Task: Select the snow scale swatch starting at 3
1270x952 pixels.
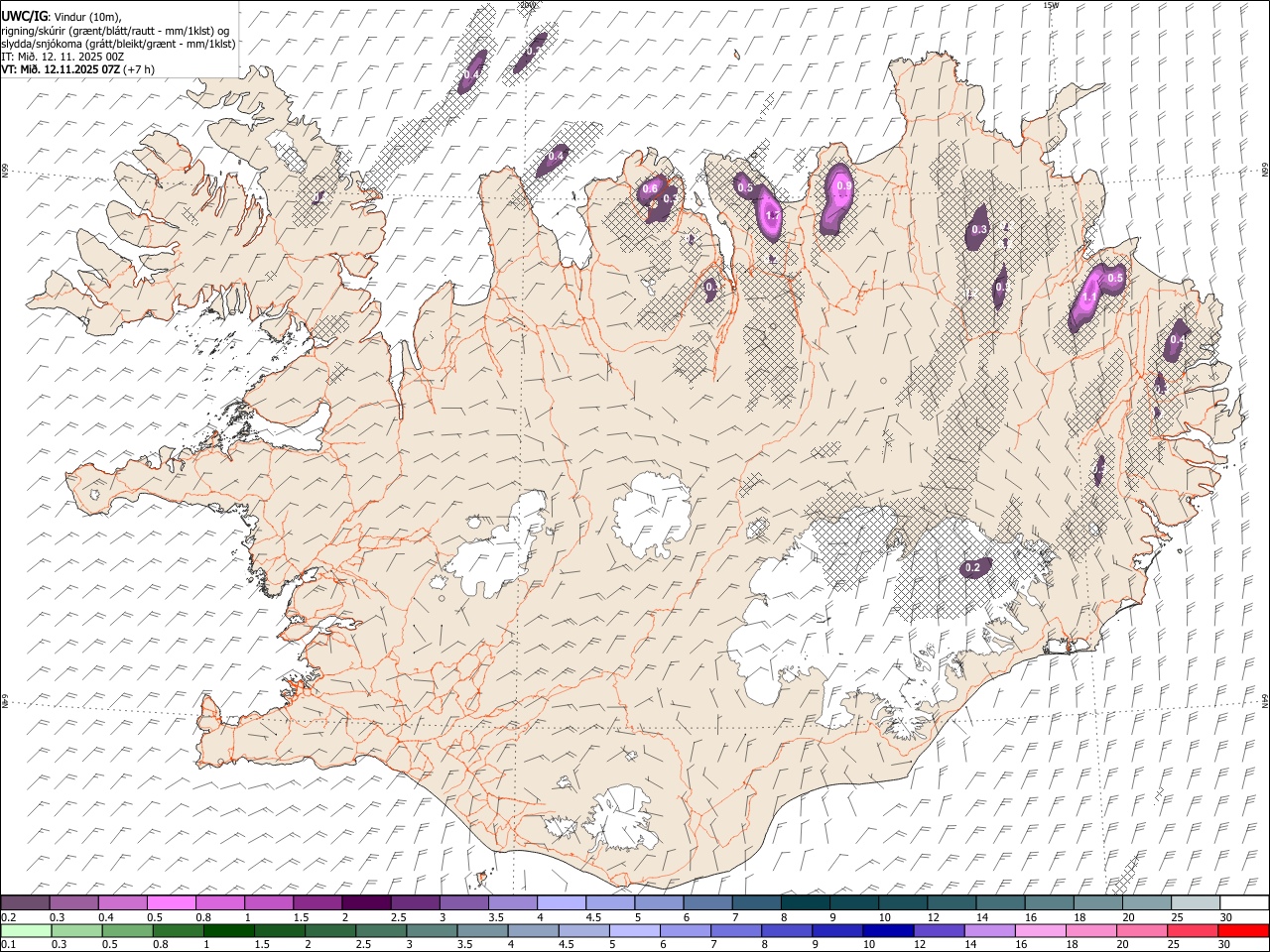Action: tap(463, 902)
